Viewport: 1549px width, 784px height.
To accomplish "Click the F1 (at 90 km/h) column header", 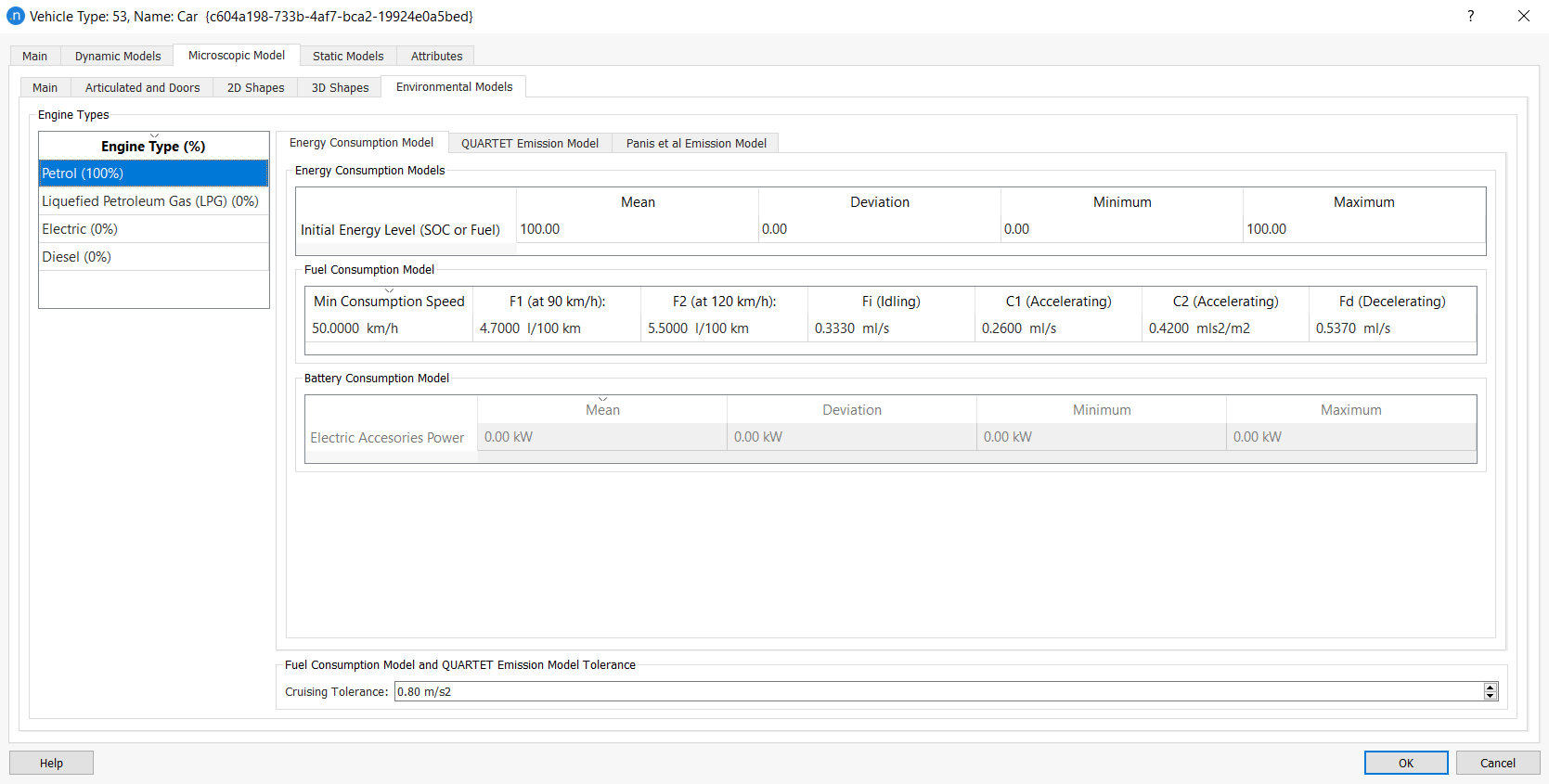I will click(557, 301).
